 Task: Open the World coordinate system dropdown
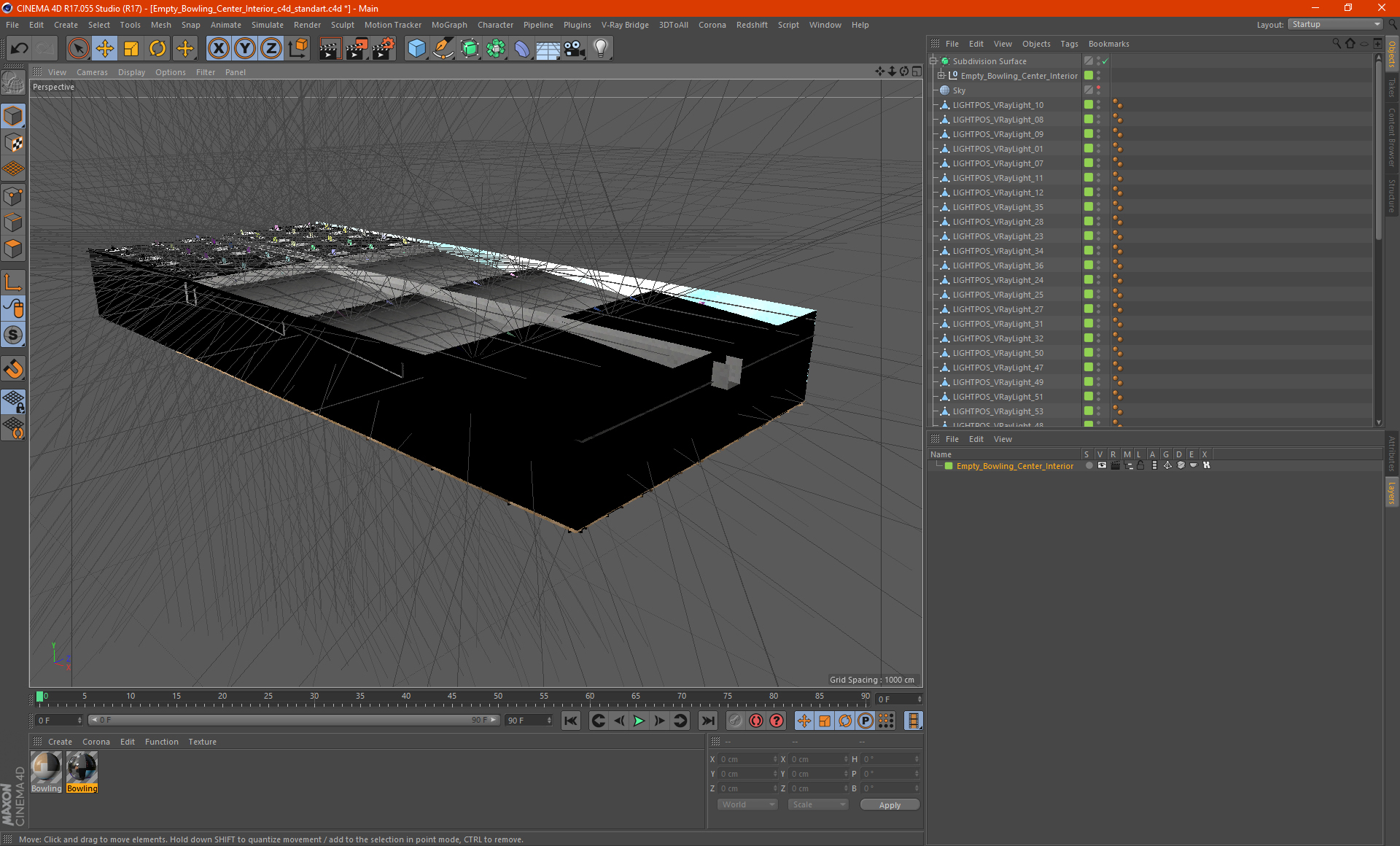pos(747,804)
